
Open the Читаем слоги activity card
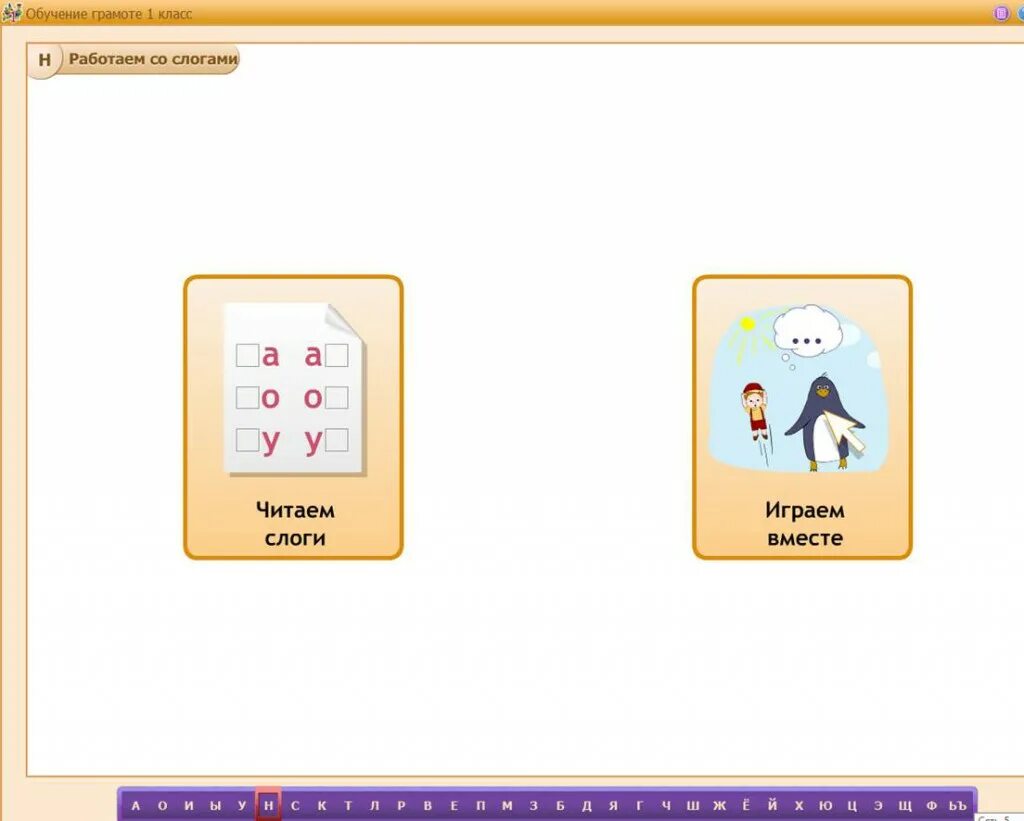[x=293, y=417]
